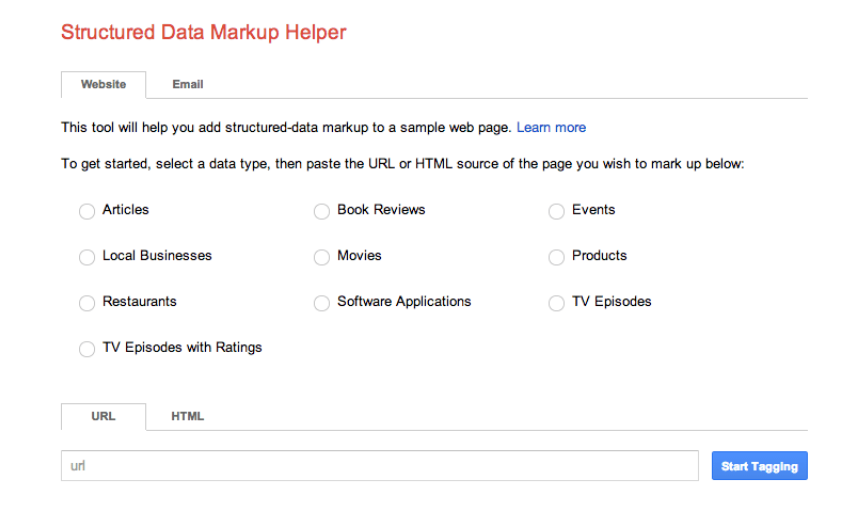Select the URL input tab
The width and height of the screenshot is (852, 513).
tap(103, 416)
